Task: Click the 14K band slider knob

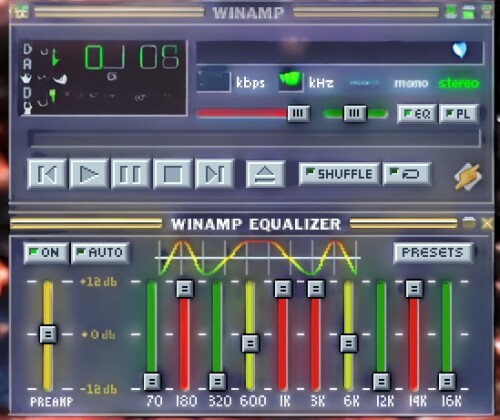Action: coord(414,288)
